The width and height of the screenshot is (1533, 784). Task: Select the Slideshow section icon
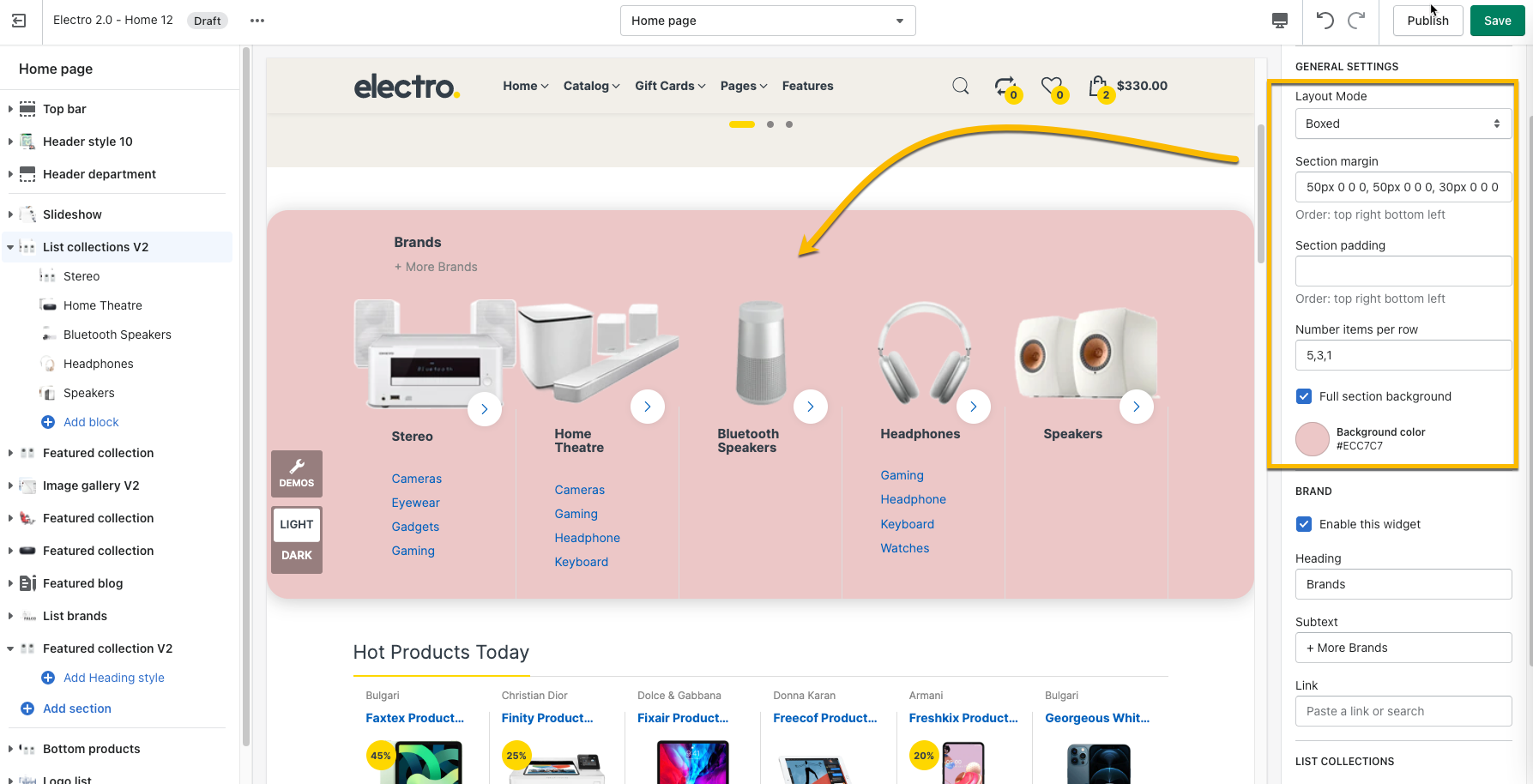point(27,214)
